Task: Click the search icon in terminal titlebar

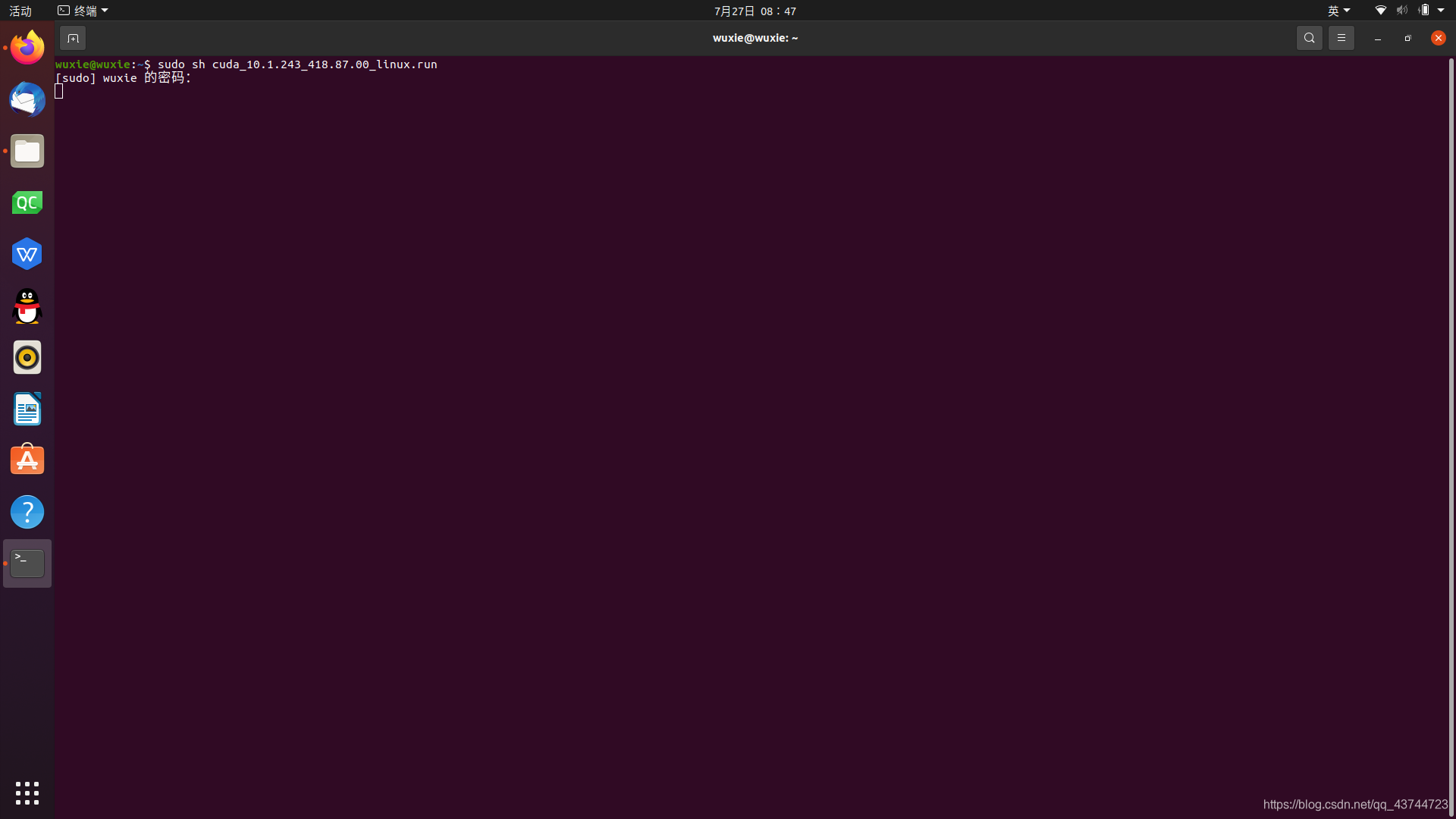Action: click(1310, 37)
